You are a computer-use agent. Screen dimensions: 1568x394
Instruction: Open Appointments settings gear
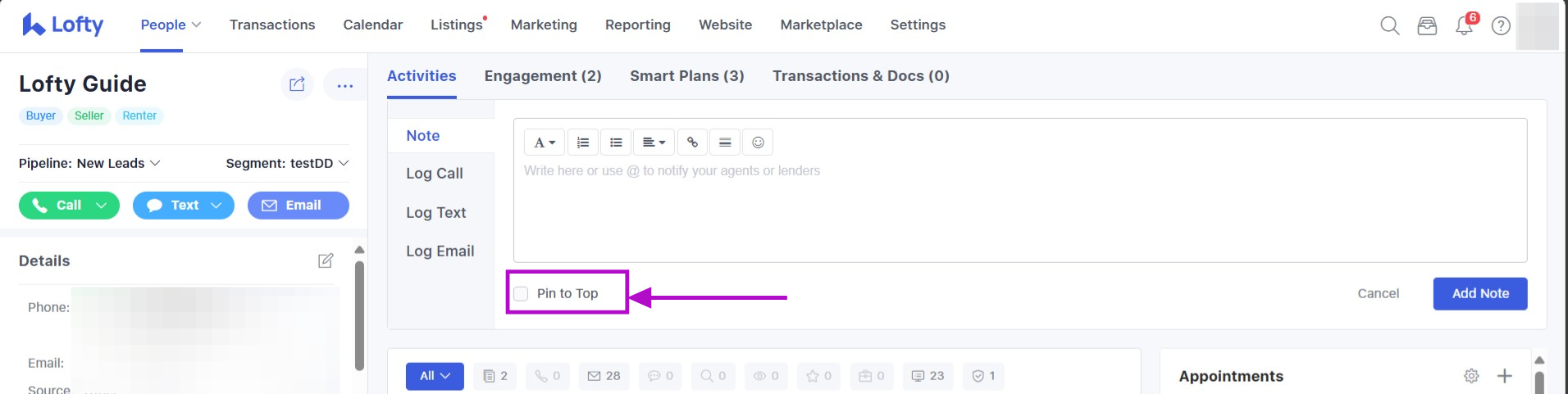(1471, 376)
